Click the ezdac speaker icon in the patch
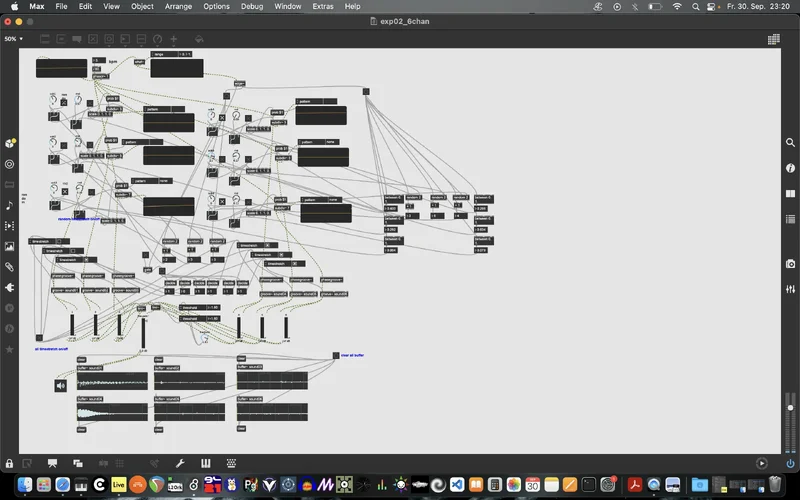This screenshot has width=800, height=500. tap(61, 385)
